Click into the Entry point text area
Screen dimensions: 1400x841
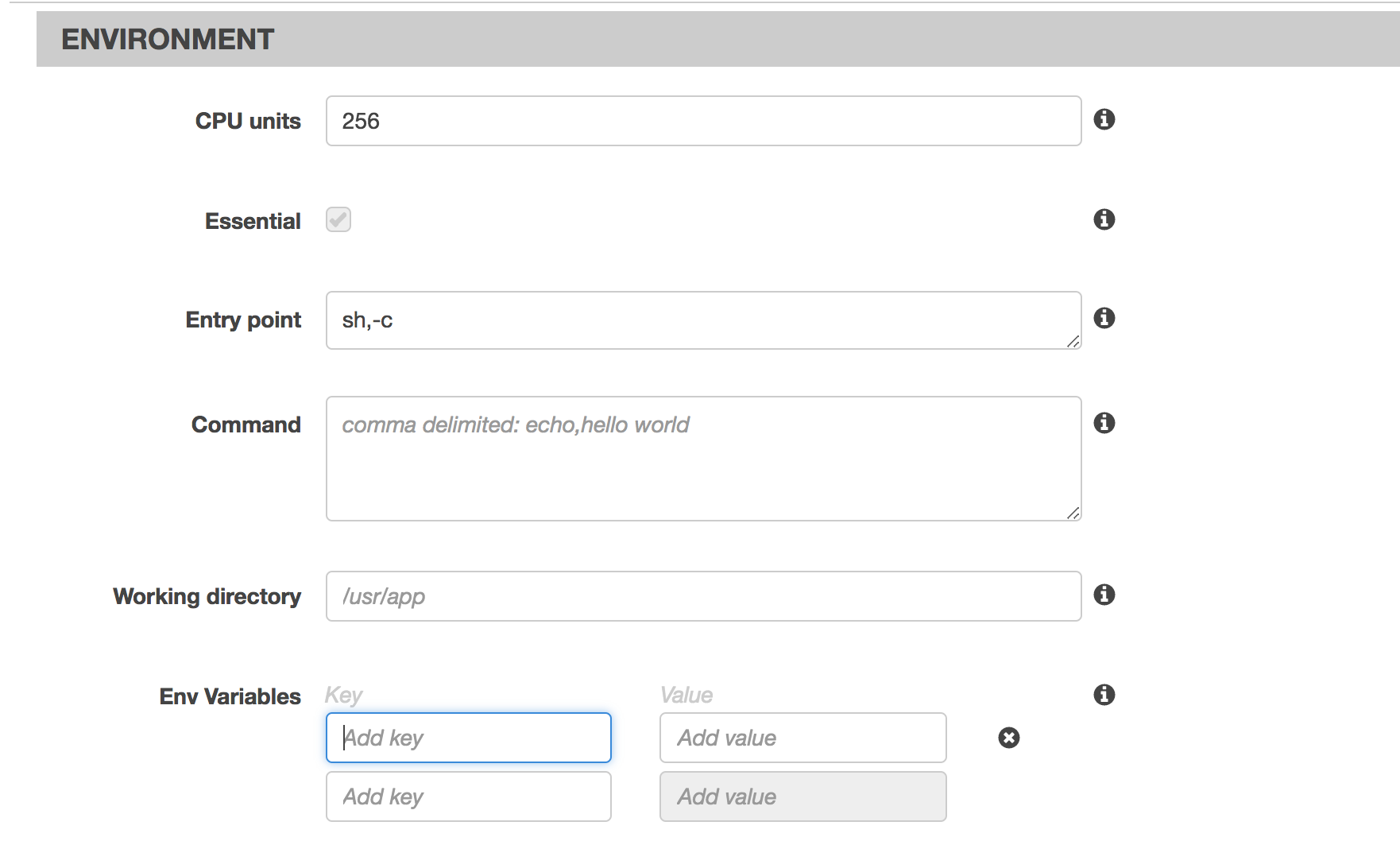point(703,320)
